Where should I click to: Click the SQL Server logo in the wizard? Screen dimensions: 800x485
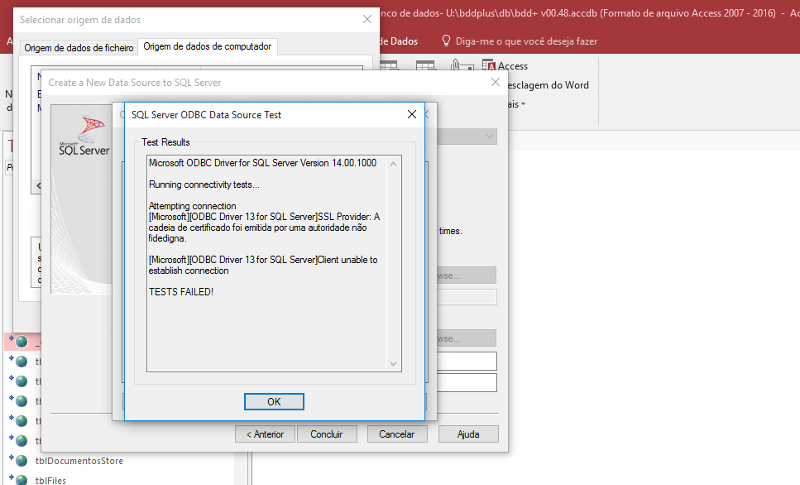84,136
